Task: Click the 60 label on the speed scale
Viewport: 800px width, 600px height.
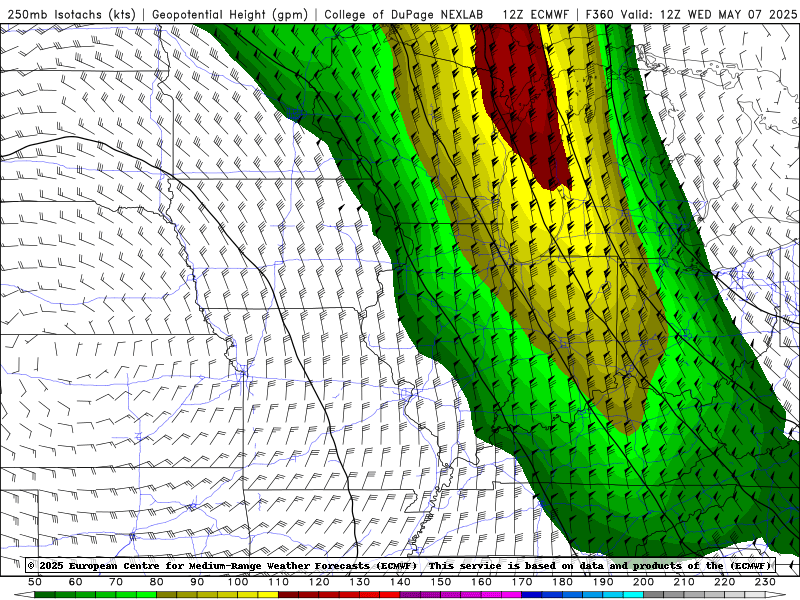Action: pos(75,582)
